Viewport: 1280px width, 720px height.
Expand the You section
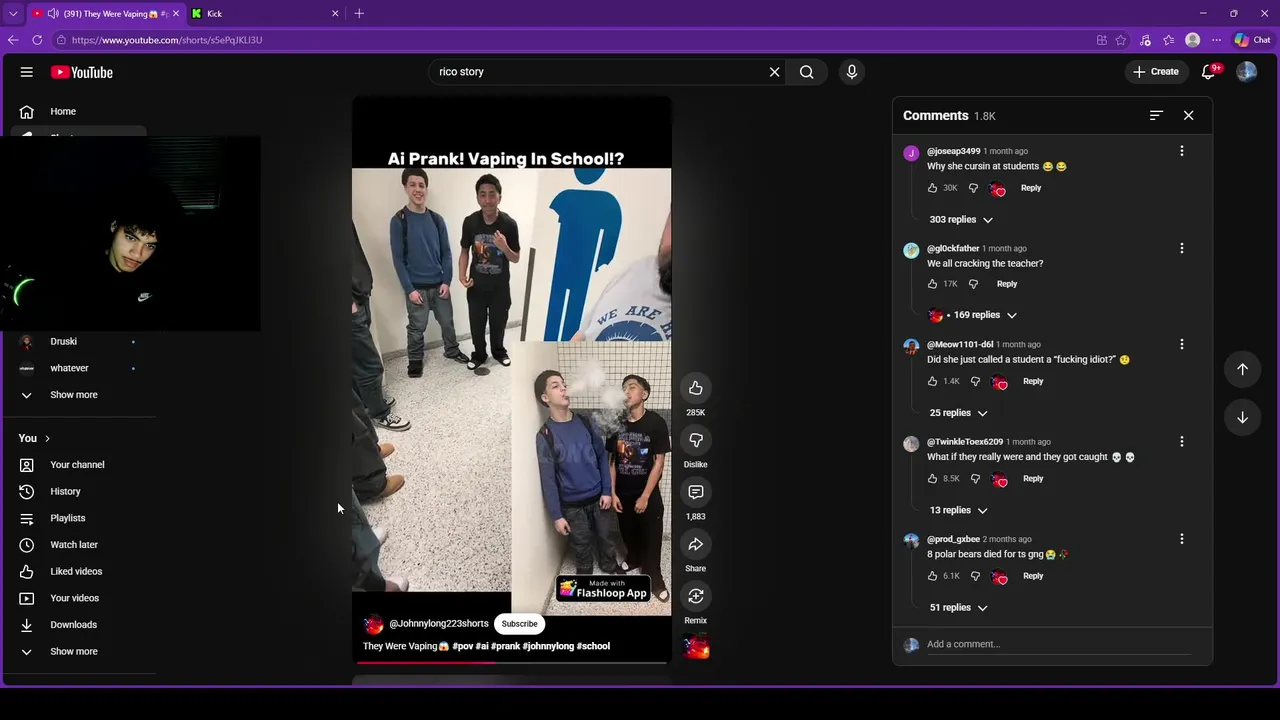pyautogui.click(x=34, y=438)
